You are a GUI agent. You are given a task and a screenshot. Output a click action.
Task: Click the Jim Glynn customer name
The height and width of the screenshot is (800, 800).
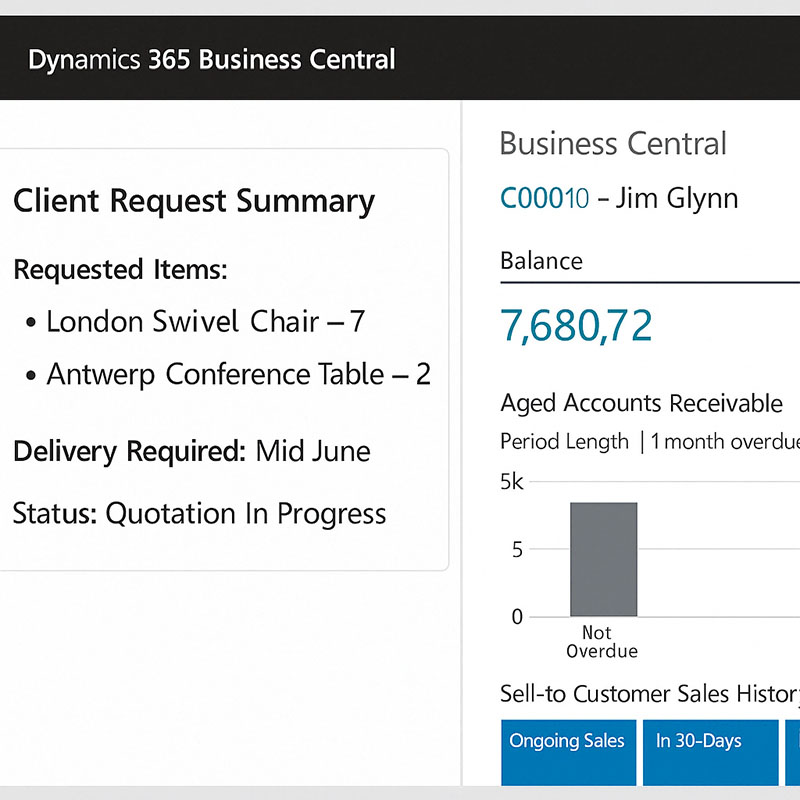point(677,198)
